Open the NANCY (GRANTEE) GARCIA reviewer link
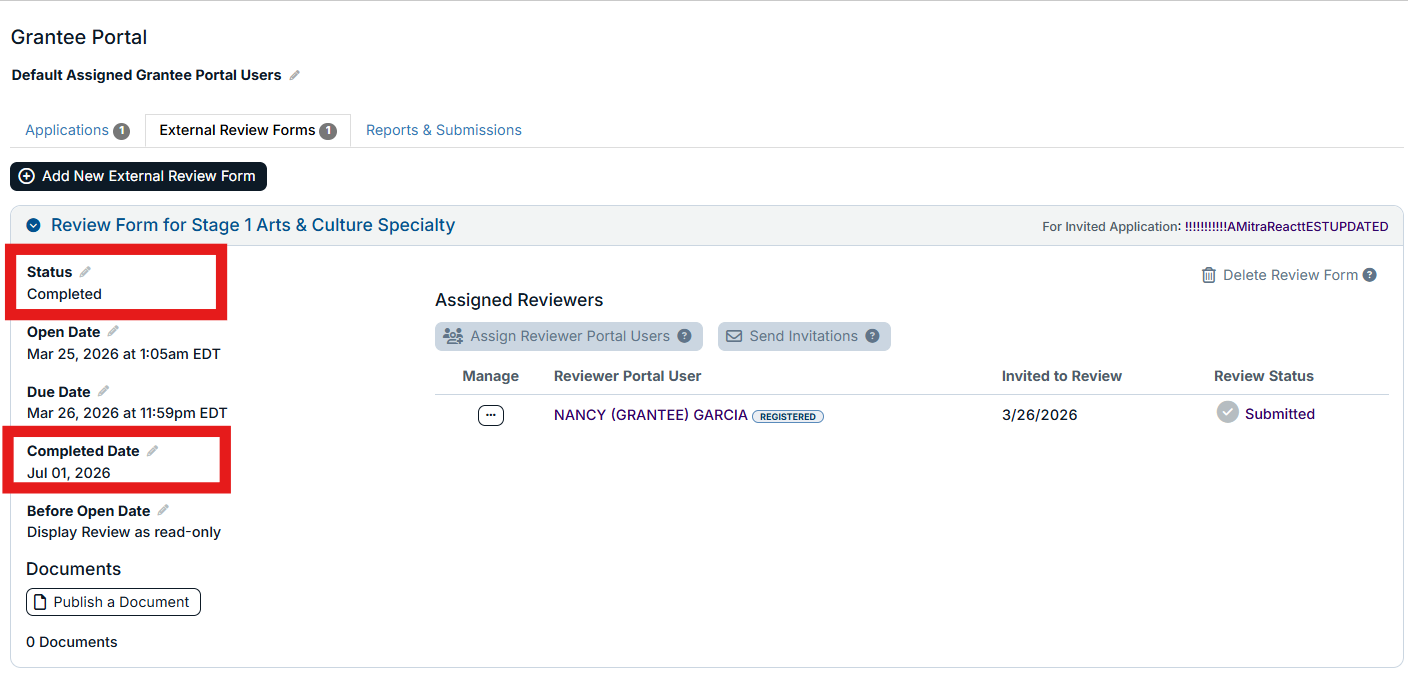The width and height of the screenshot is (1408, 682). pos(651,415)
